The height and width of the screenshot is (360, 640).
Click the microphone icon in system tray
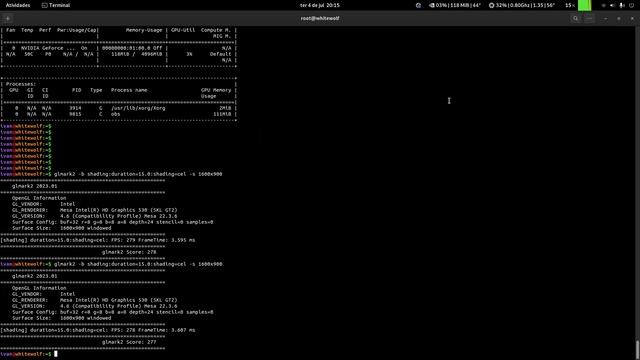click(622, 5)
